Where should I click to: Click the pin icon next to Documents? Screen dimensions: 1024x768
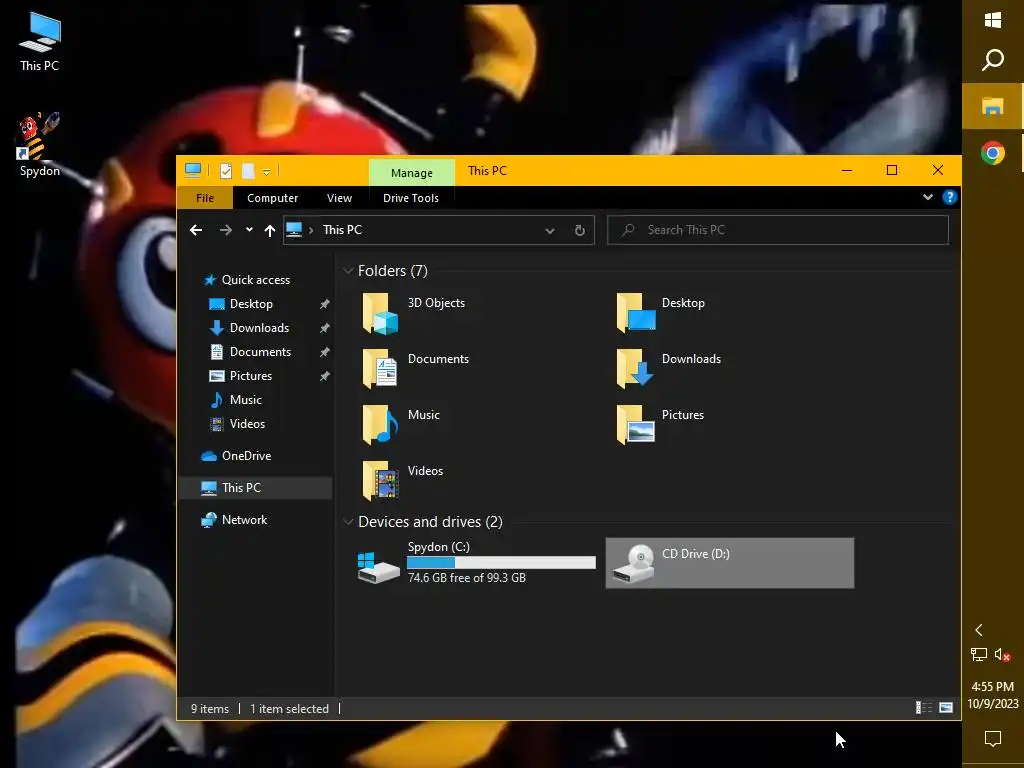(x=324, y=353)
